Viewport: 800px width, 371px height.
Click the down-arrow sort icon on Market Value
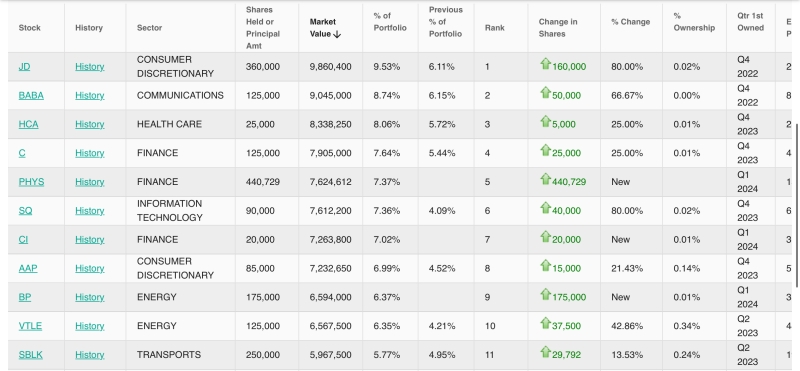pos(337,34)
